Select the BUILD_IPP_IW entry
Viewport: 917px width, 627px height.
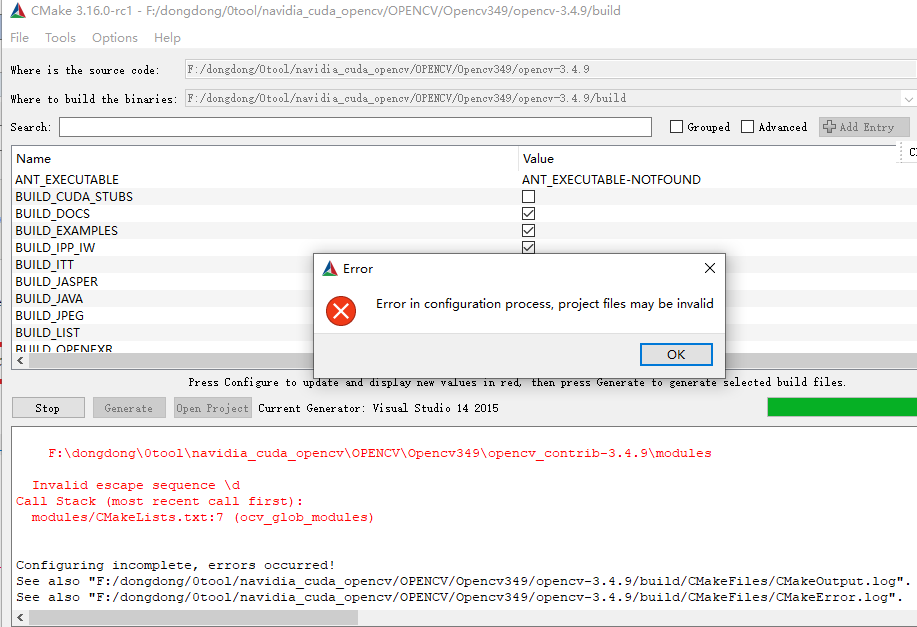tap(55, 247)
